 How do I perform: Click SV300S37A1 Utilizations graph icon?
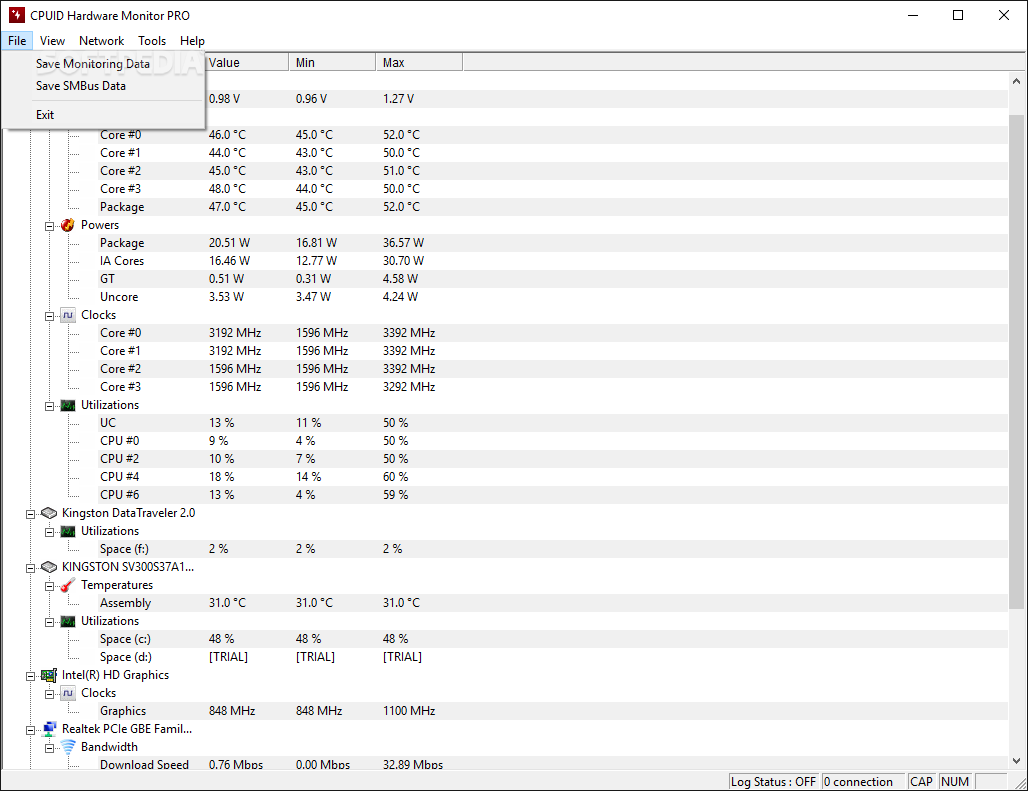coord(68,621)
